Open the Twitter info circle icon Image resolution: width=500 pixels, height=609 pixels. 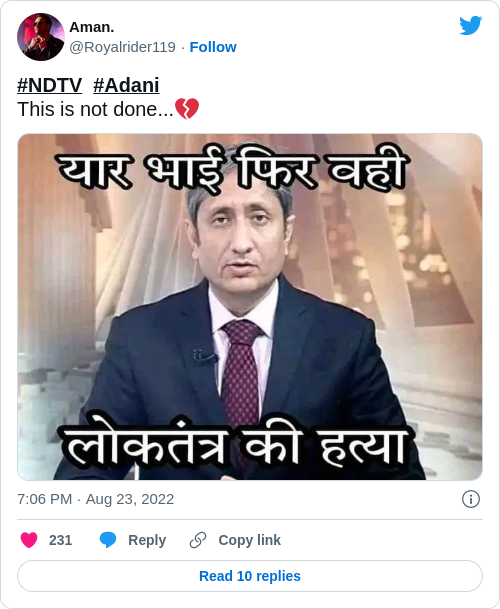pos(471,499)
